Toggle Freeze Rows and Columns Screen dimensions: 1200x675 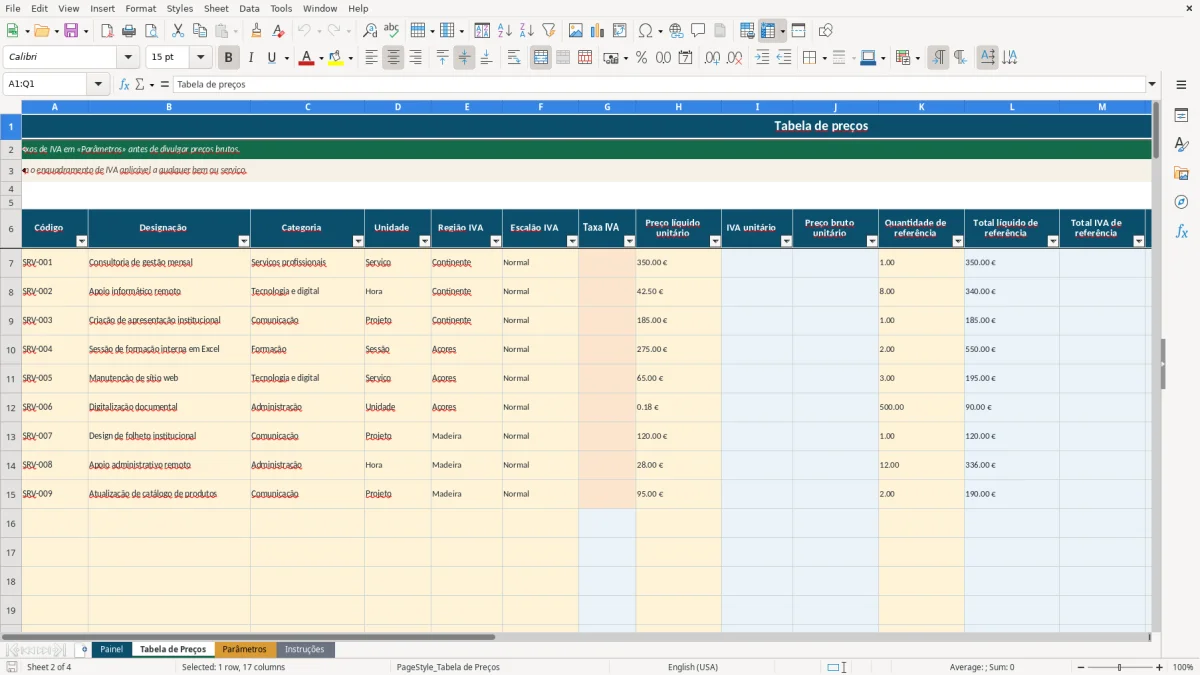tap(768, 31)
